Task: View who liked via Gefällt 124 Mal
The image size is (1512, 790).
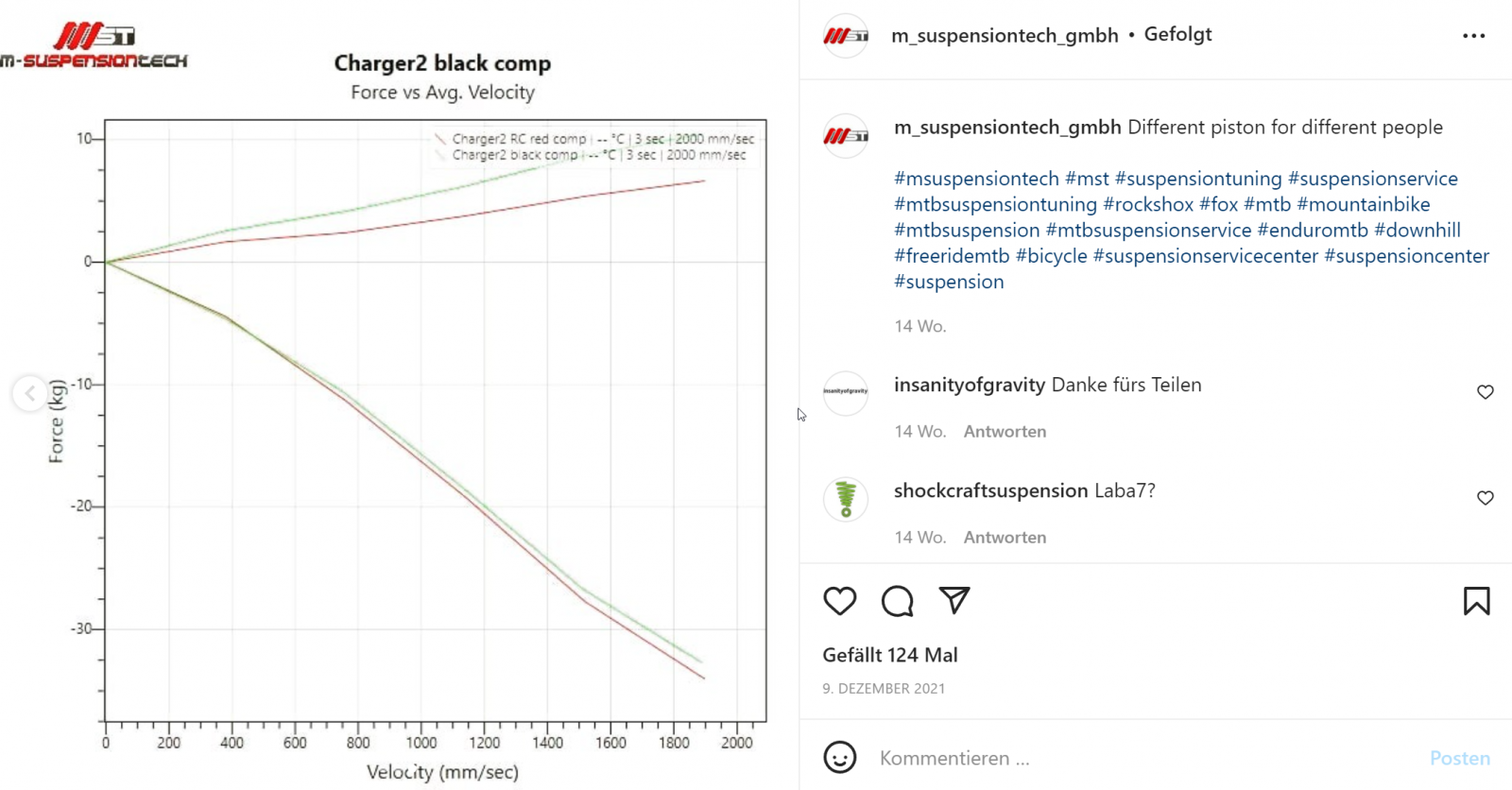Action: point(889,655)
